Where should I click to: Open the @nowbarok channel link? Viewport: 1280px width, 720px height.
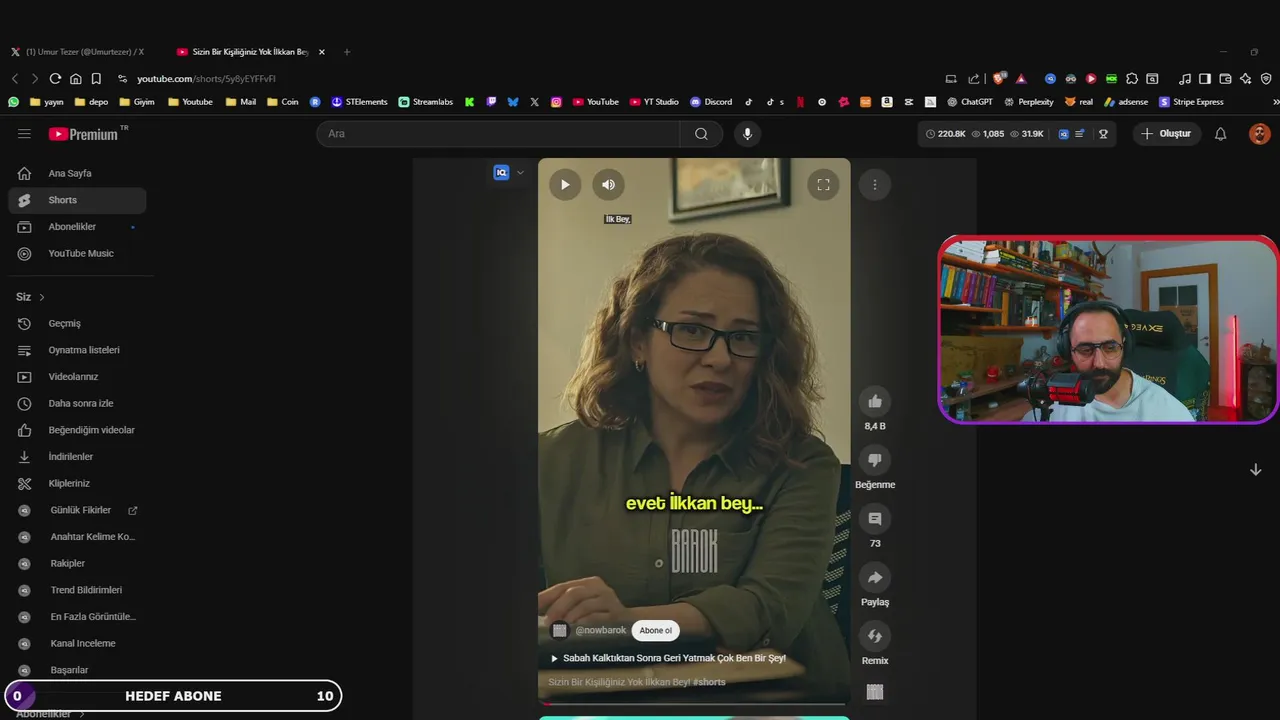601,630
